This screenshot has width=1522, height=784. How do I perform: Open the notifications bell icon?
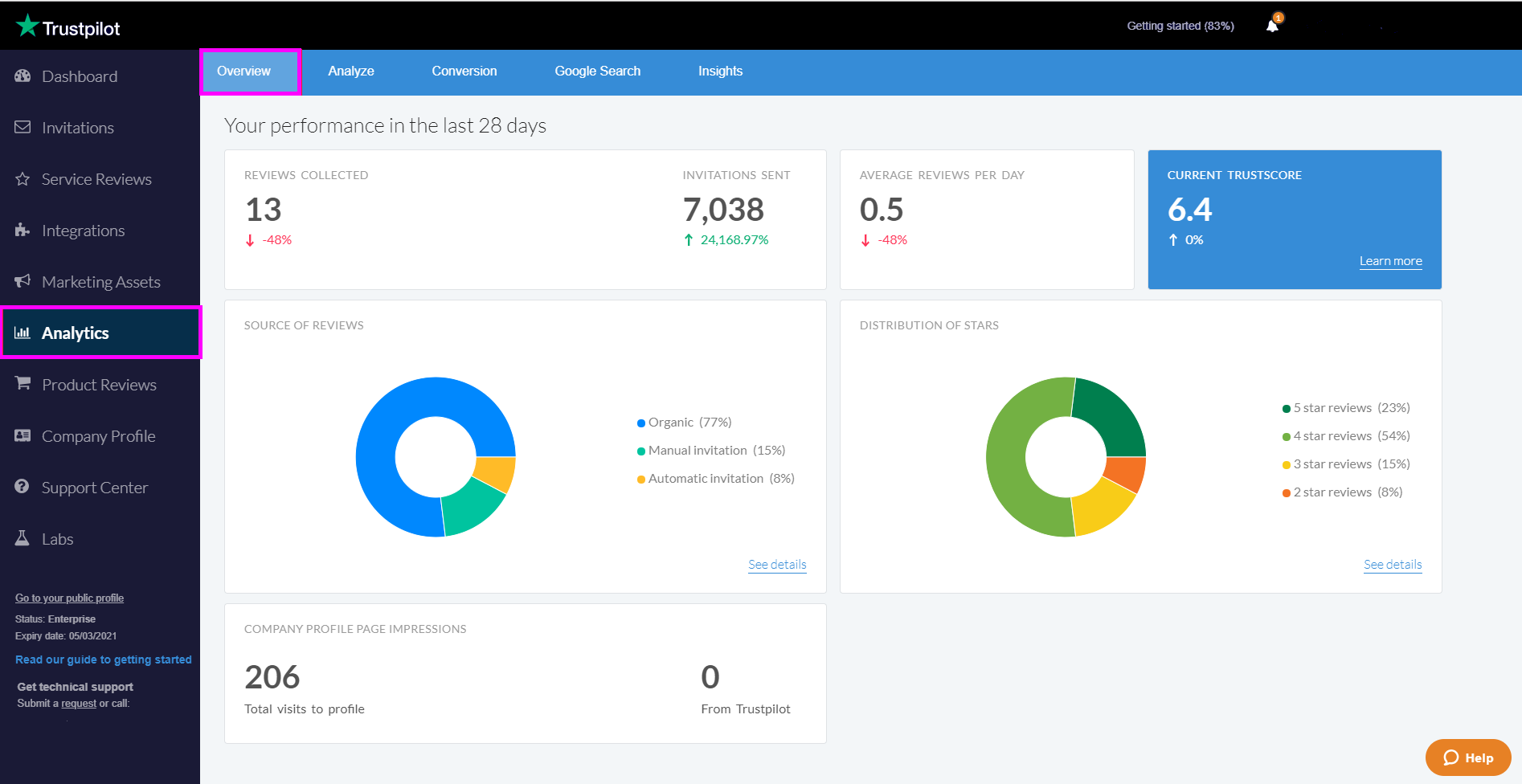(x=1273, y=26)
